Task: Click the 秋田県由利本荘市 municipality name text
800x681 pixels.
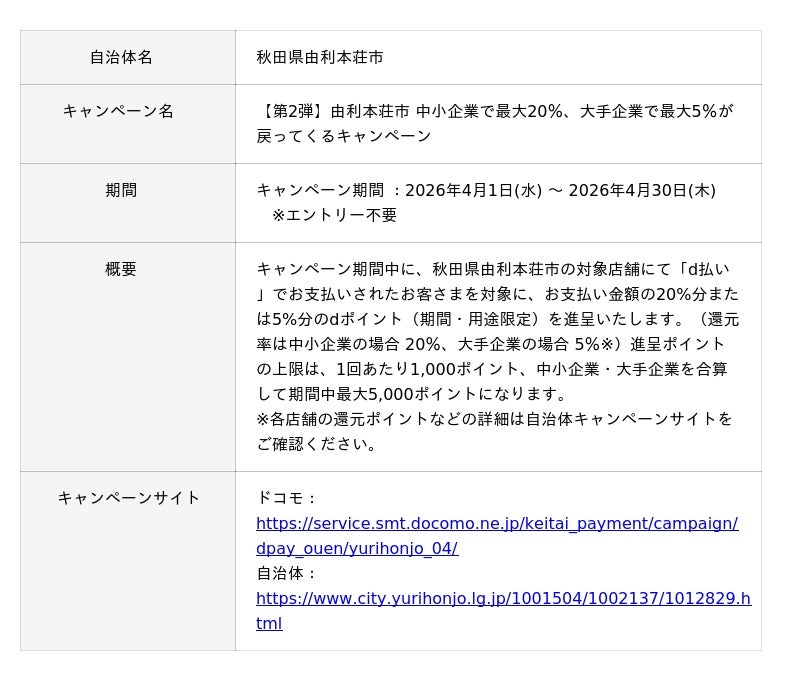Action: click(320, 58)
